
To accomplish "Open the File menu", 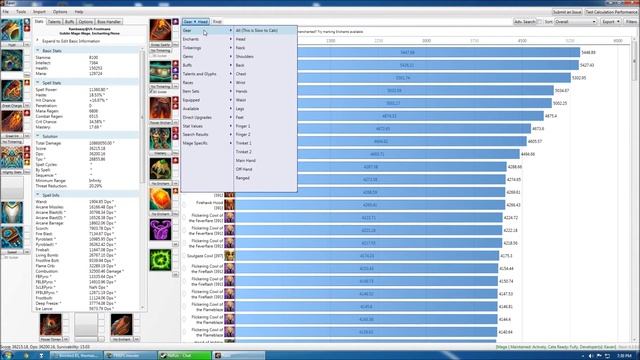I will click(x=6, y=12).
